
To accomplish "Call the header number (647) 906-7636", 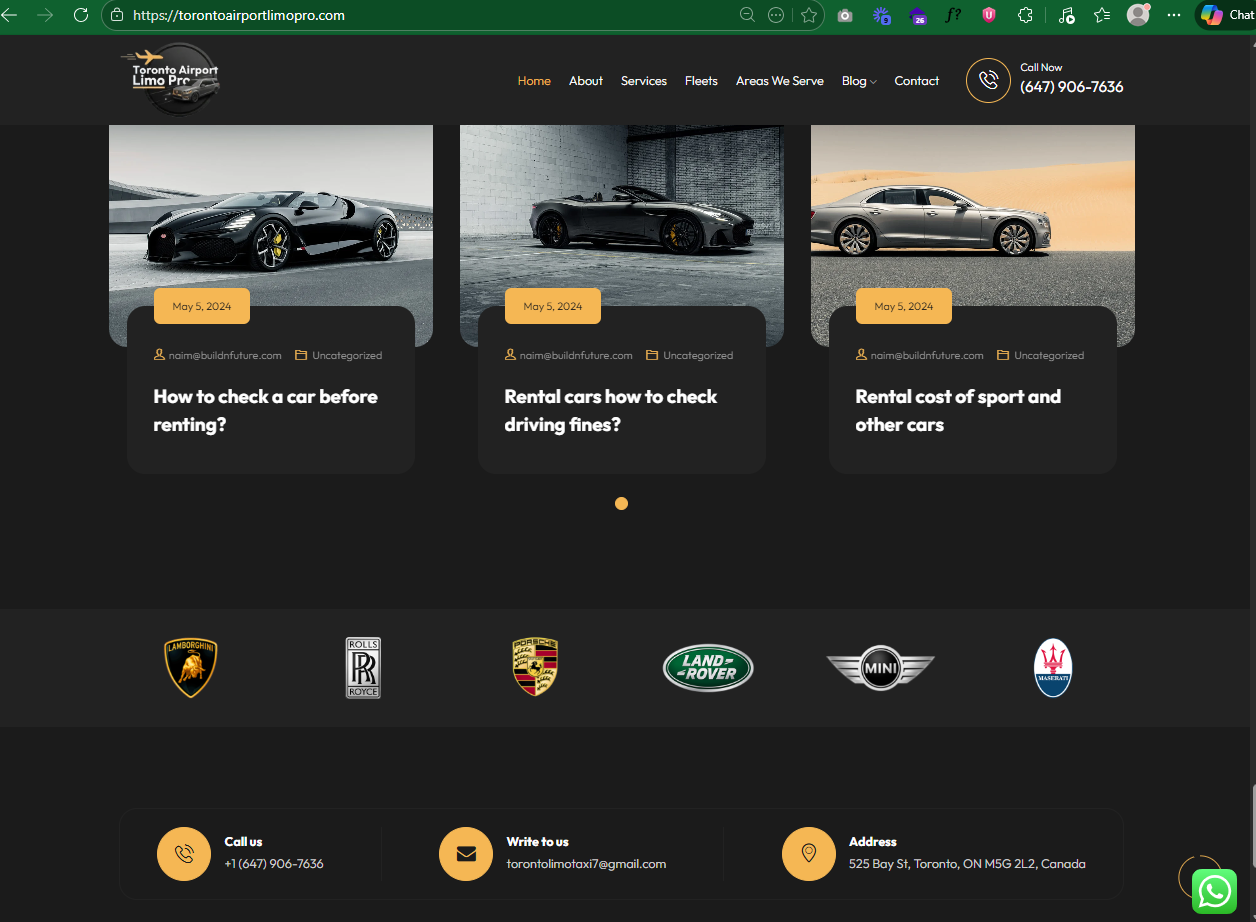I will pos(1072,87).
